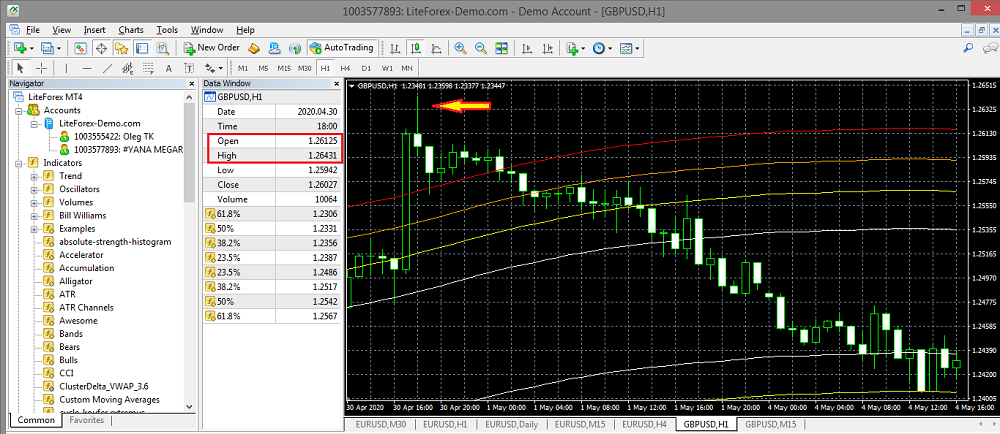Open the Insert menu
The height and width of the screenshot is (434, 1000).
tap(94, 30)
